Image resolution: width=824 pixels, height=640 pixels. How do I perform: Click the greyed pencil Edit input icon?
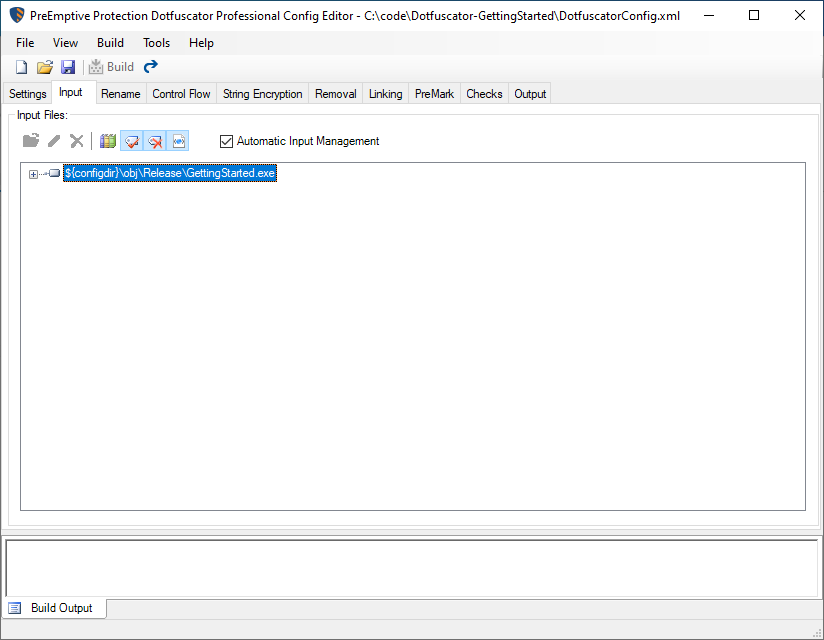(x=54, y=141)
